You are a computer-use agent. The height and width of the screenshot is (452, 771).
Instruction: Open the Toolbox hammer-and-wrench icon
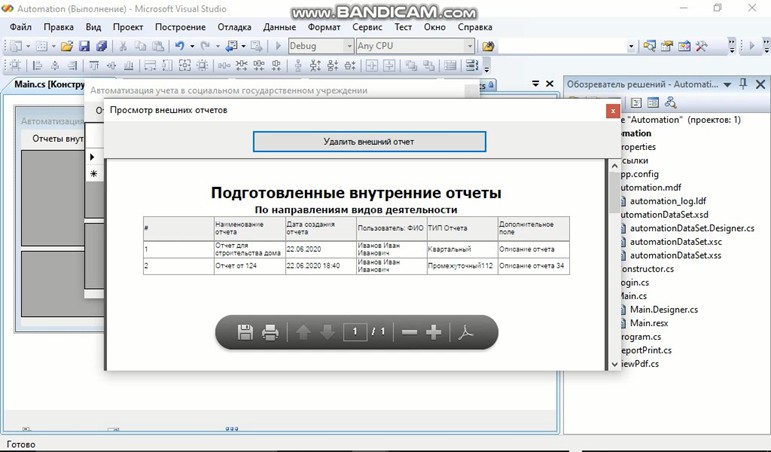(701, 46)
